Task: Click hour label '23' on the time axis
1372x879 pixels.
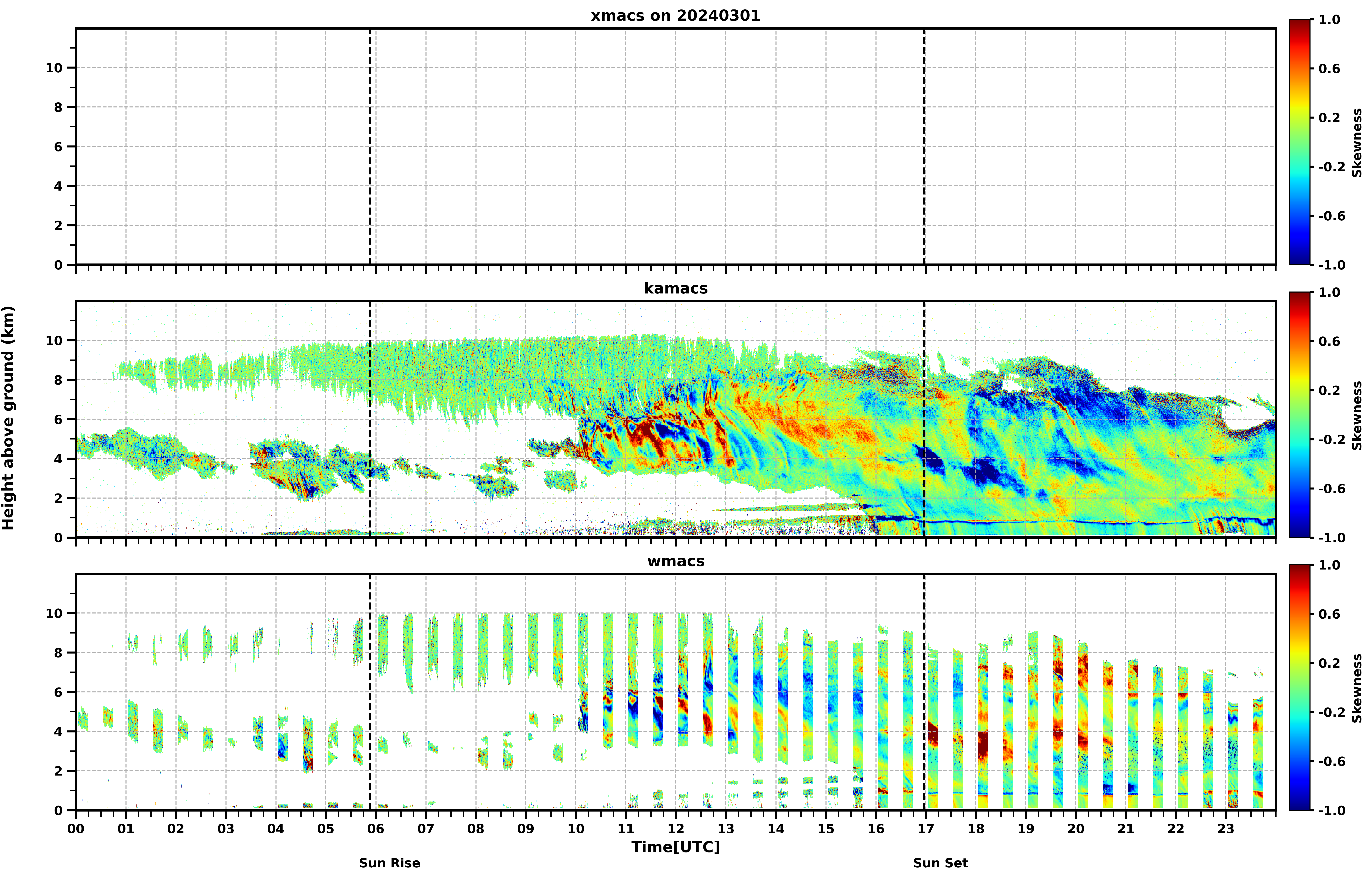Action: click(x=1226, y=829)
